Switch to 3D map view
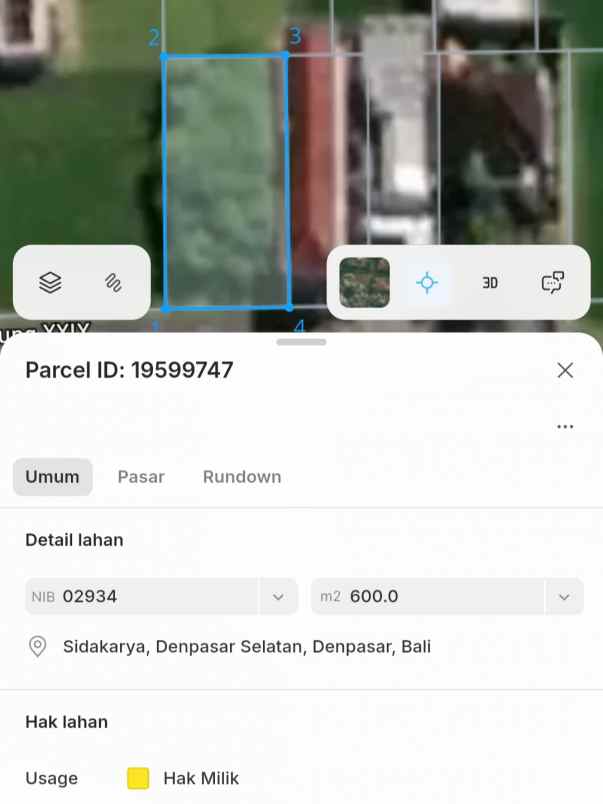The image size is (603, 804). (490, 283)
